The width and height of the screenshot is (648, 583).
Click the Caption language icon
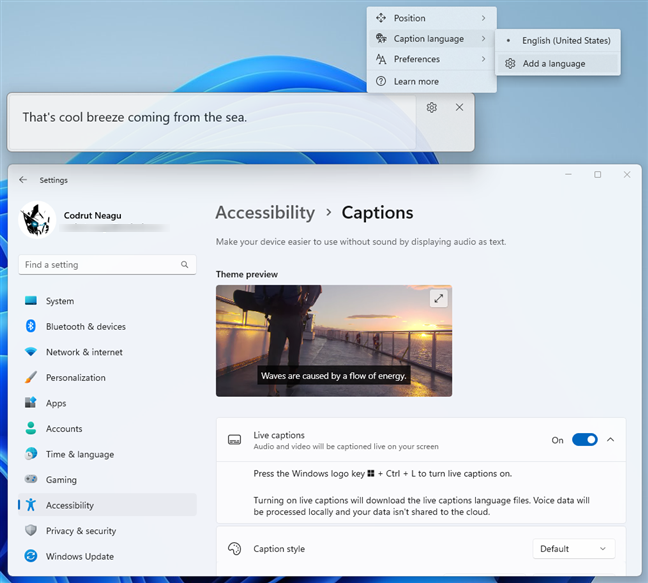[x=381, y=38]
